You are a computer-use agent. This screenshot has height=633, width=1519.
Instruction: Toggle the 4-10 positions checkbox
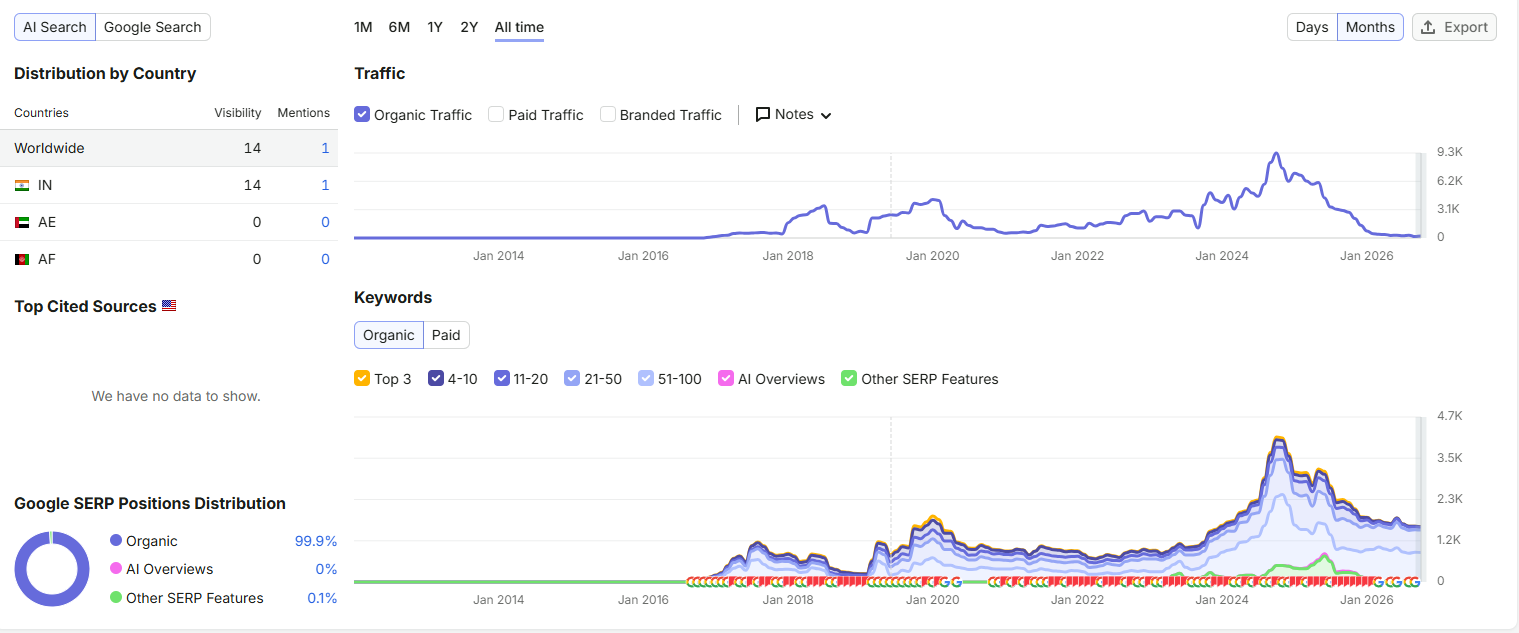(x=436, y=378)
